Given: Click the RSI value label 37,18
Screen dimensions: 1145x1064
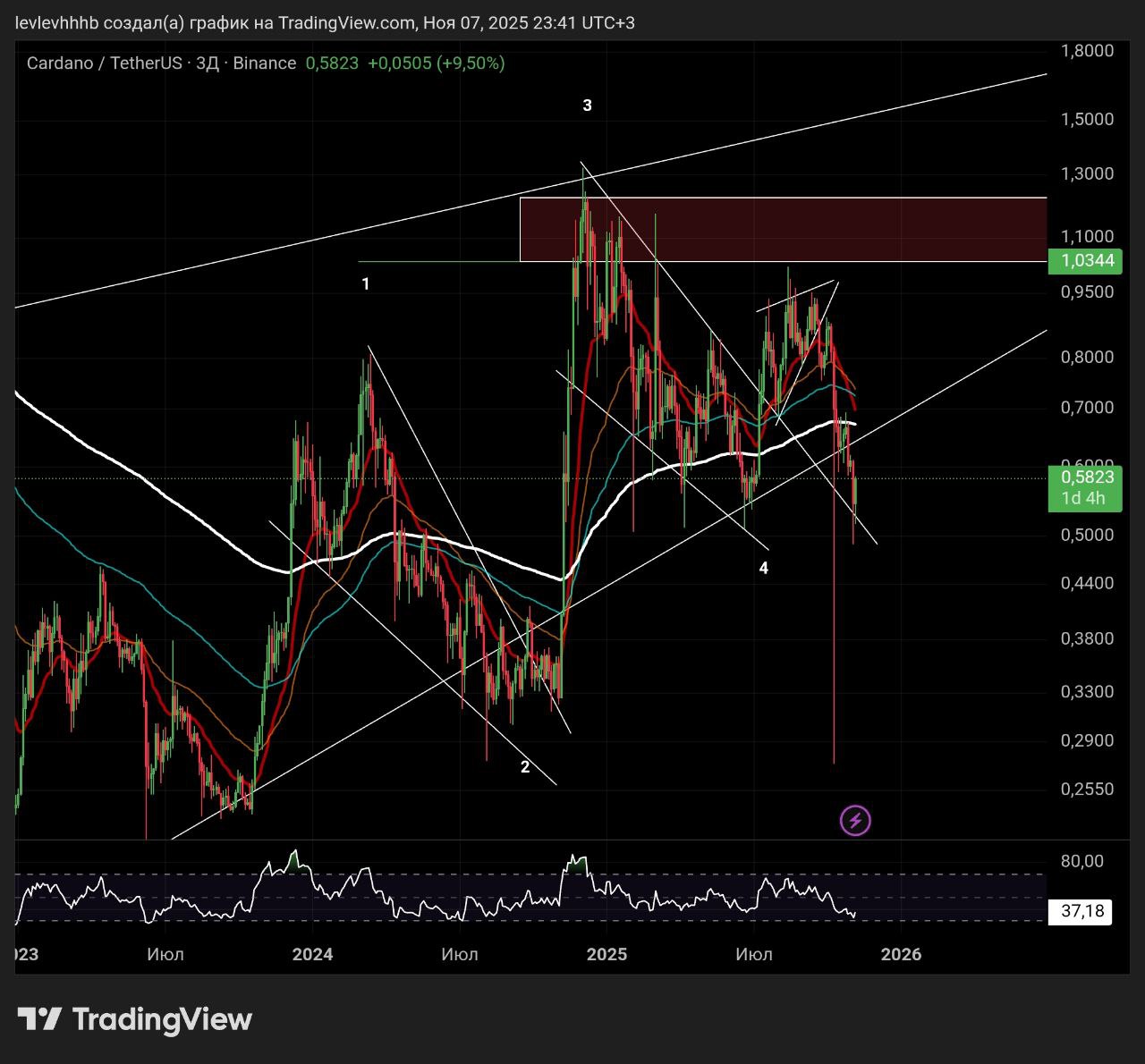Looking at the screenshot, I should click(x=1081, y=912).
